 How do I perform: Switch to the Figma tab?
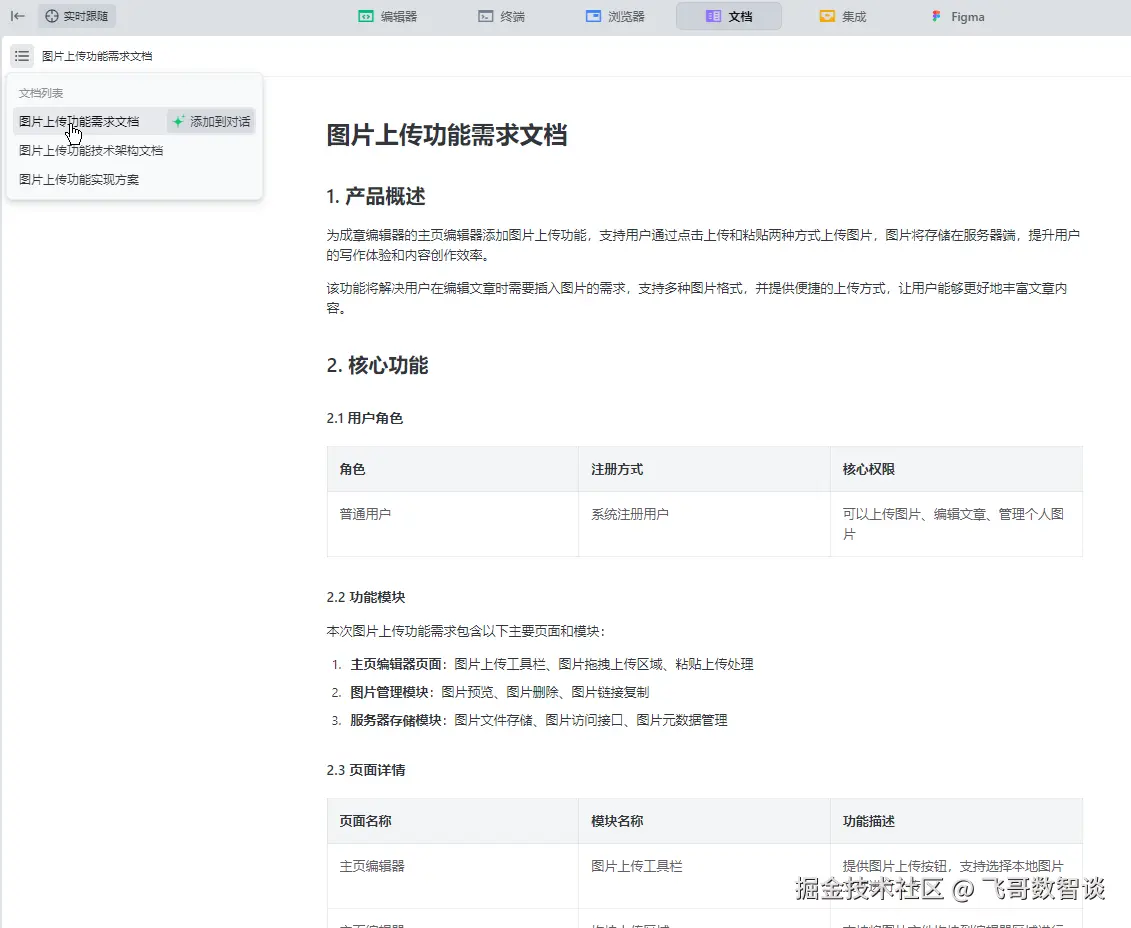[x=957, y=16]
